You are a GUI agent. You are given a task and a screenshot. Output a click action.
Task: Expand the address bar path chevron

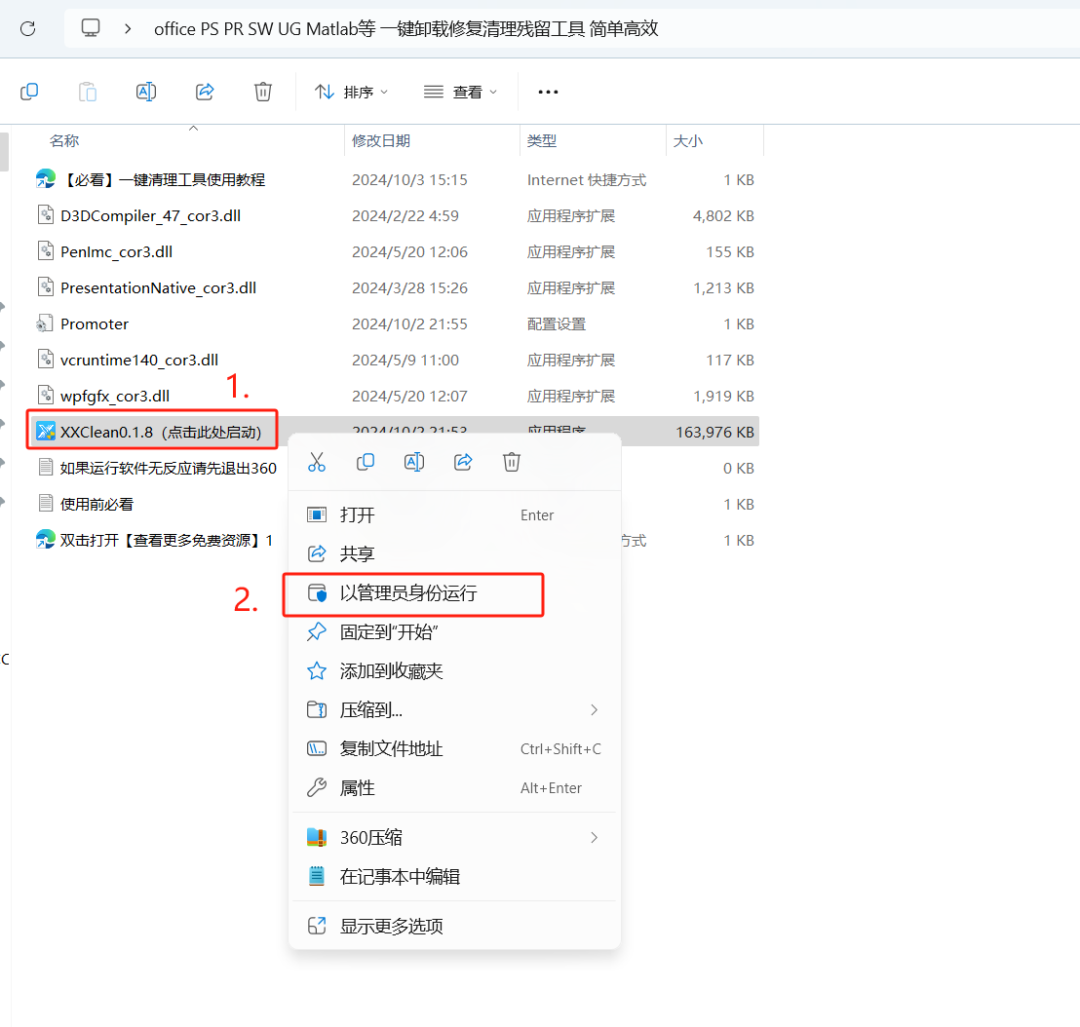point(127,29)
